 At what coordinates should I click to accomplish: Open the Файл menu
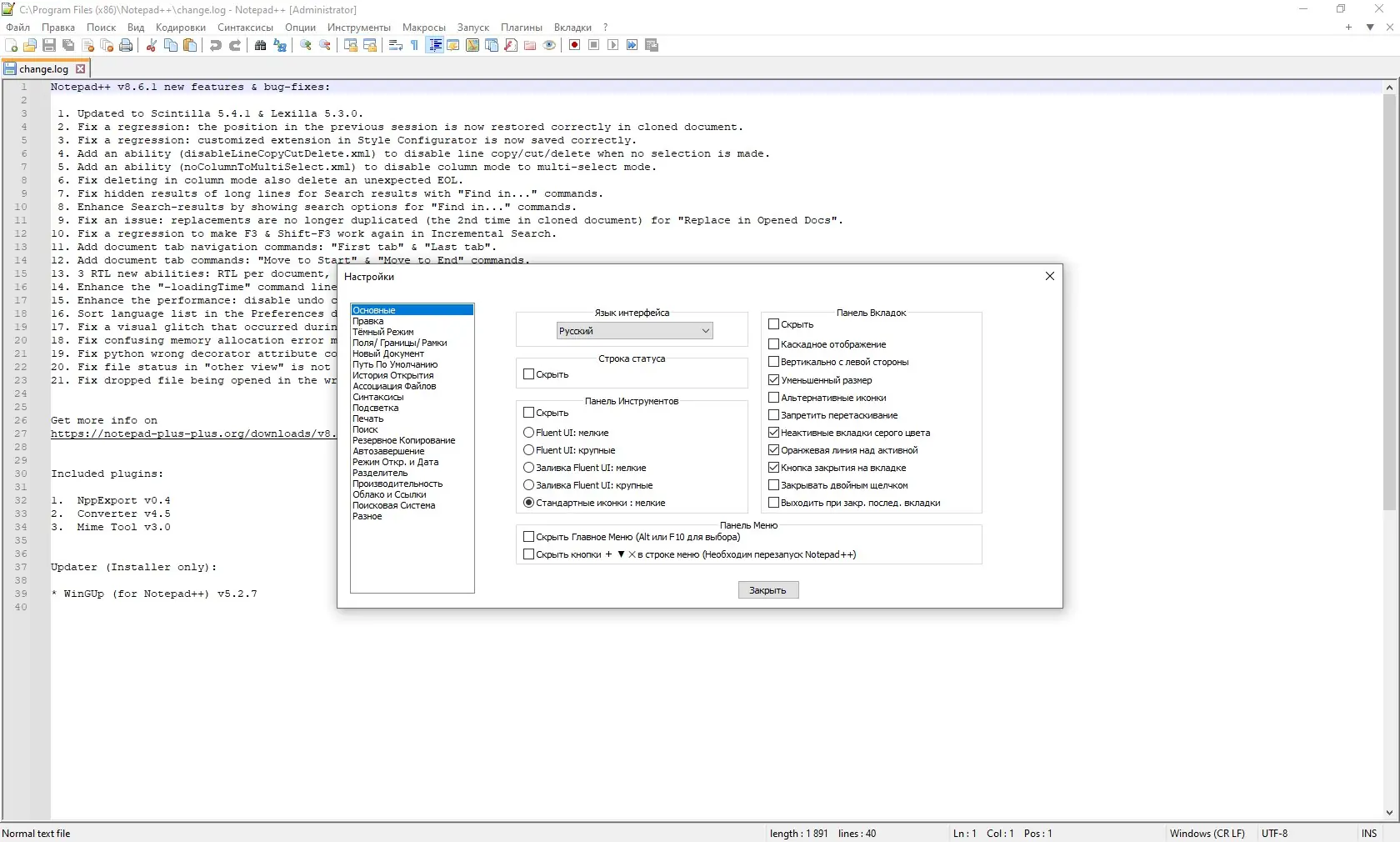[18, 28]
